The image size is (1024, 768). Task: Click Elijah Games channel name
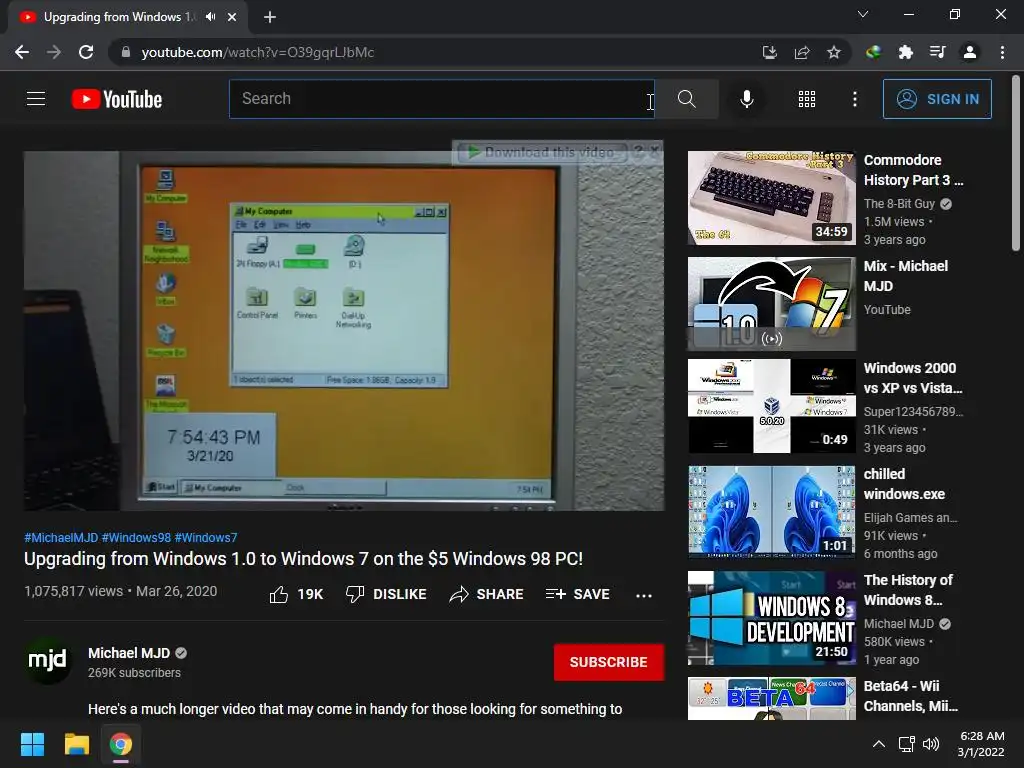tap(910, 518)
